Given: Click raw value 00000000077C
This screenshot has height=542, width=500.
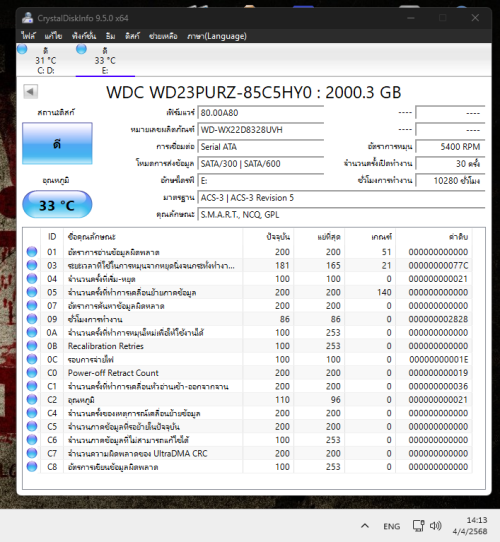Looking at the screenshot, I should click(438, 265).
